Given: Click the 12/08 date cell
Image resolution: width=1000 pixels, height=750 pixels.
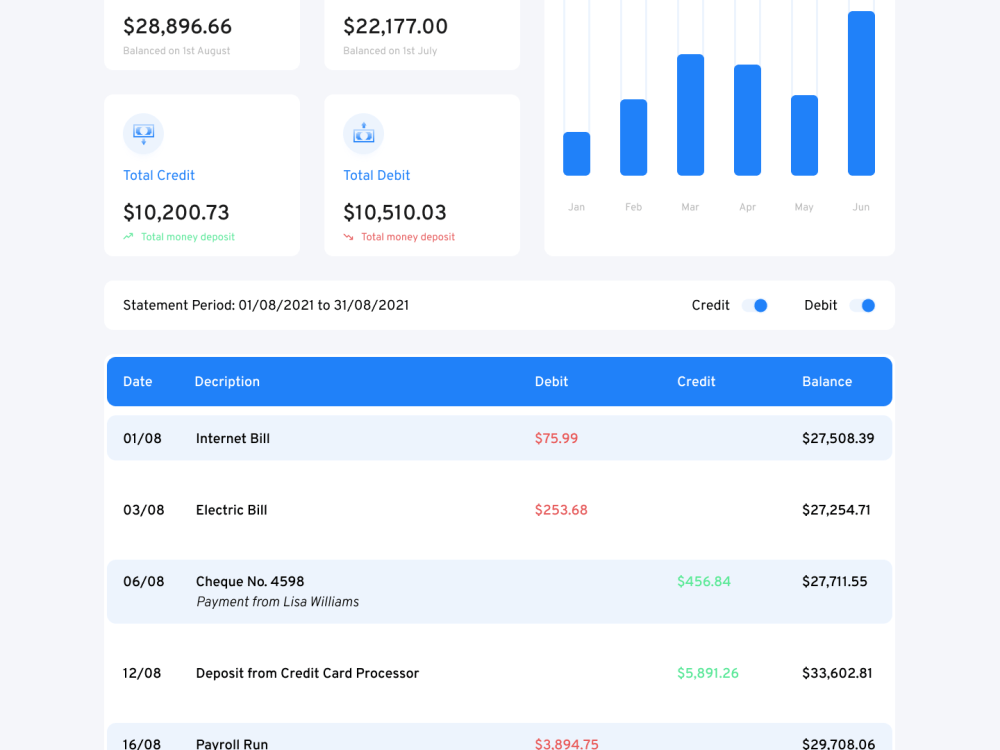Looking at the screenshot, I should (142, 673).
